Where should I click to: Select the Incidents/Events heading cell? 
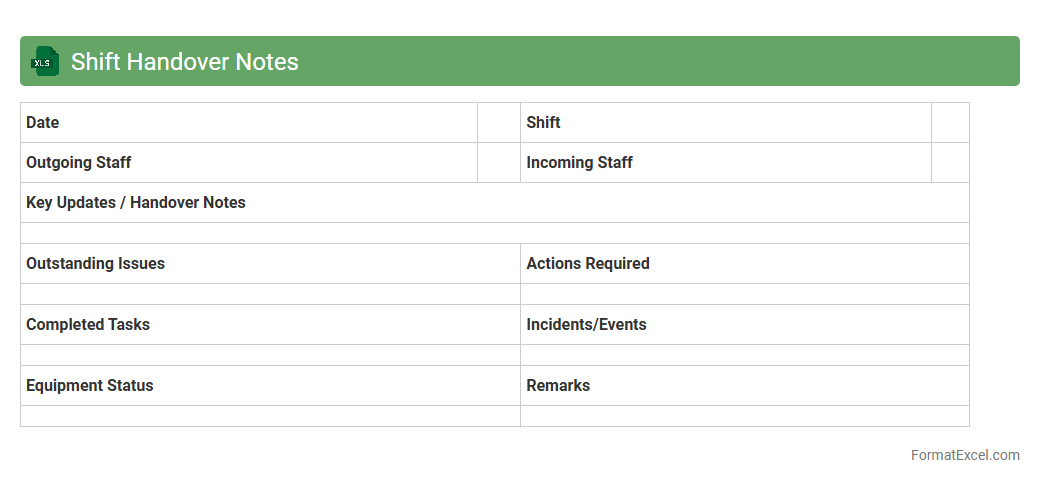[x=744, y=325]
